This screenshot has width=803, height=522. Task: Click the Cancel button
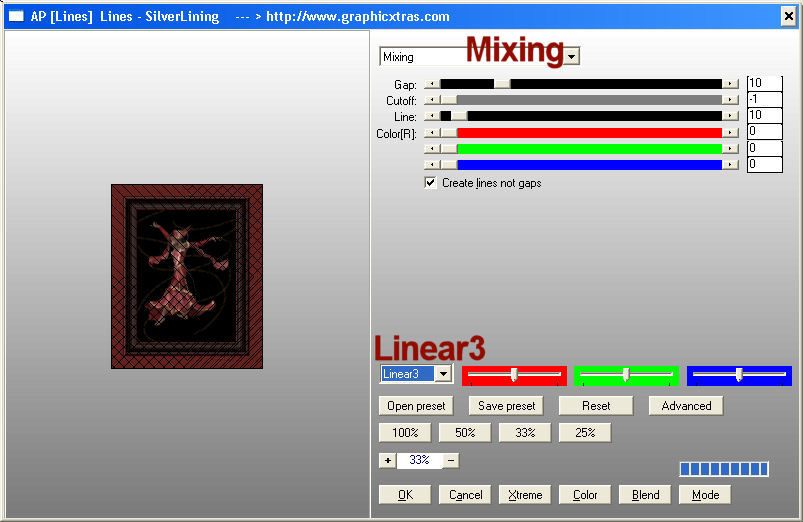coord(465,495)
